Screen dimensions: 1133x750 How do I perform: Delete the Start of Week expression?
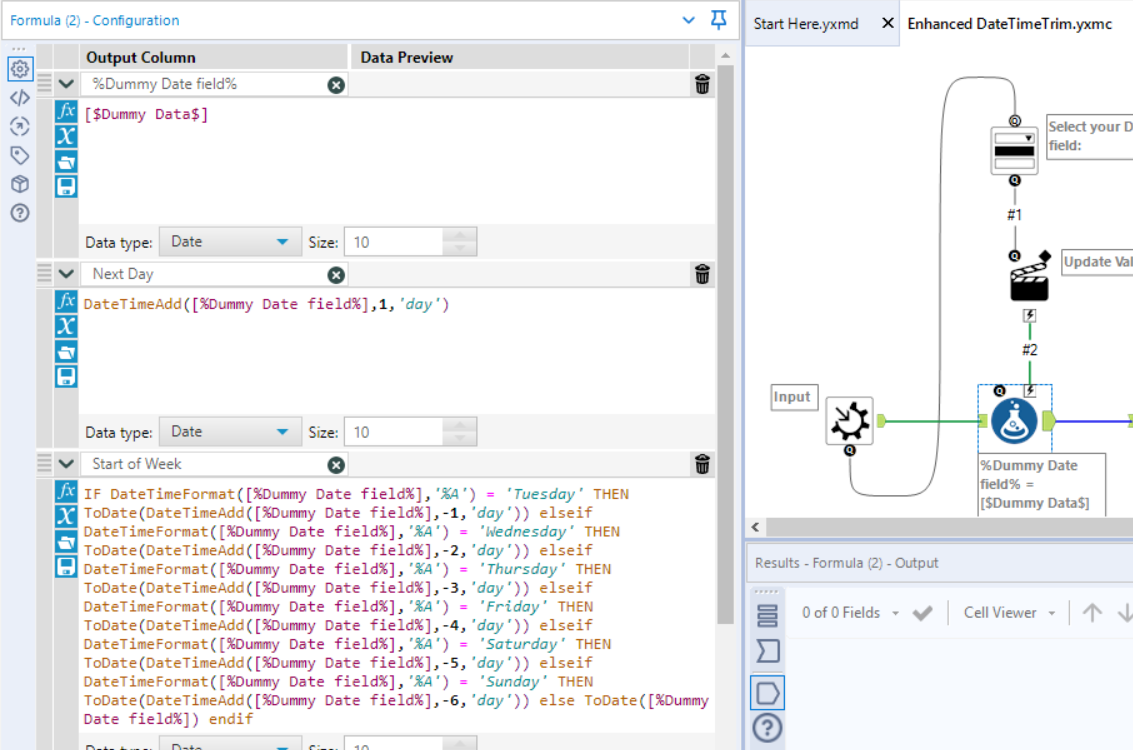click(x=702, y=464)
